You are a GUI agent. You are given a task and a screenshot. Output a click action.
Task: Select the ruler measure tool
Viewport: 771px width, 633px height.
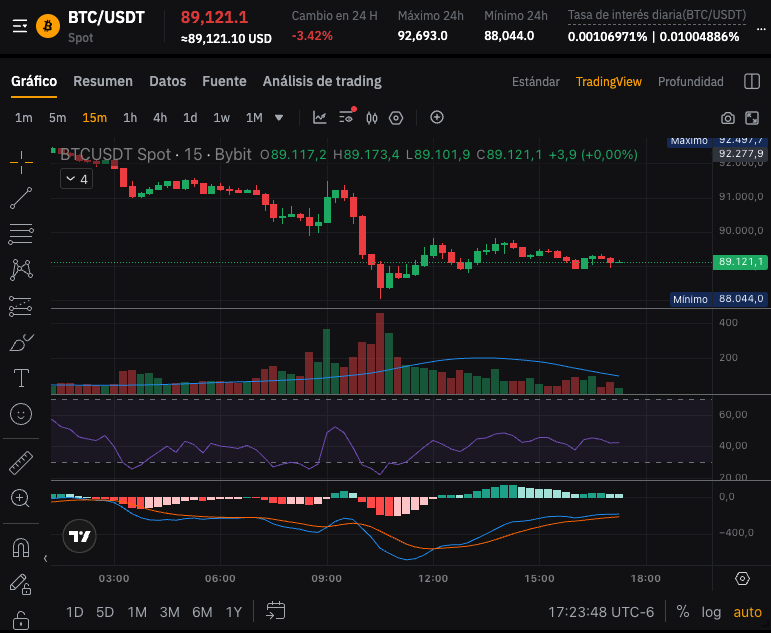point(21,463)
